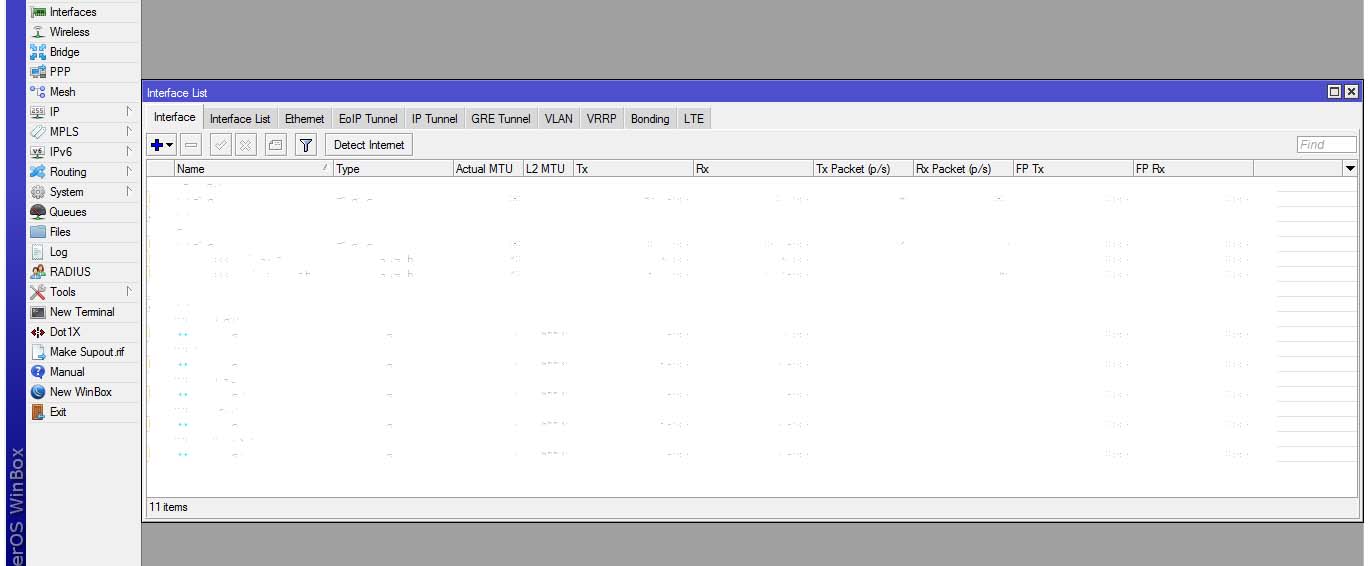Click the funnel filter icon

306,145
